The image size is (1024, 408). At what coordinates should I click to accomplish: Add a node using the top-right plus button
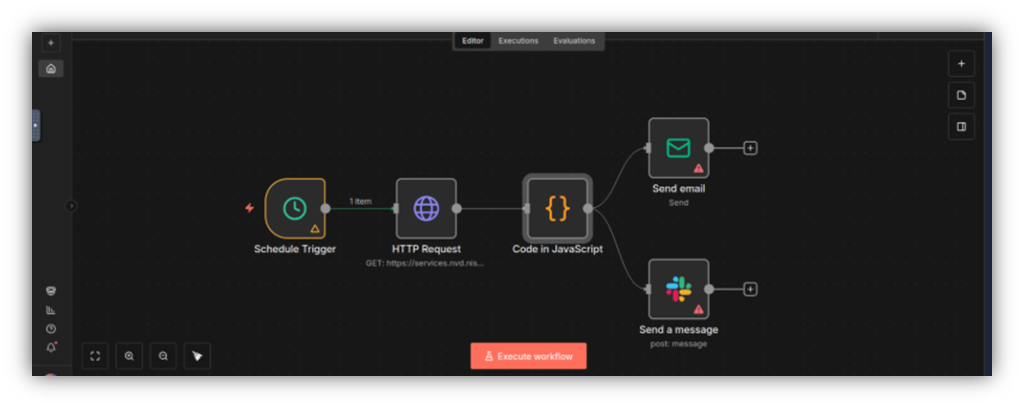tap(961, 63)
